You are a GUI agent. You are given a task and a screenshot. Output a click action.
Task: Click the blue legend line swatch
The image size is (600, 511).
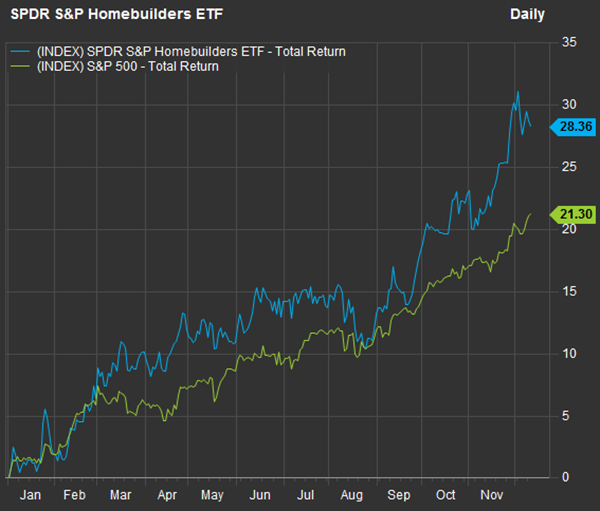click(20, 51)
